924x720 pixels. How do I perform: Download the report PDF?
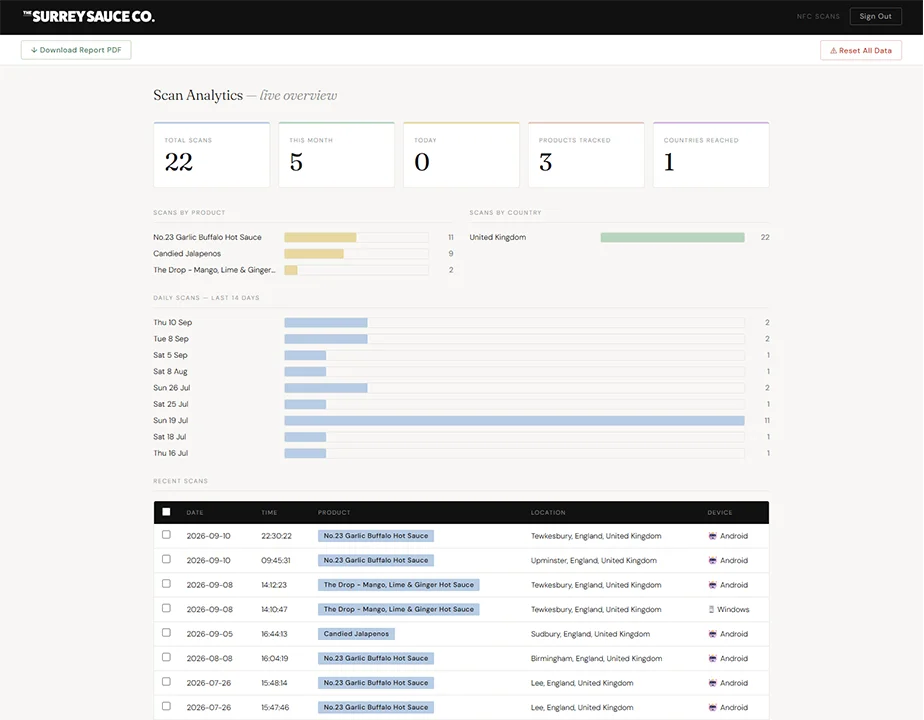(76, 50)
